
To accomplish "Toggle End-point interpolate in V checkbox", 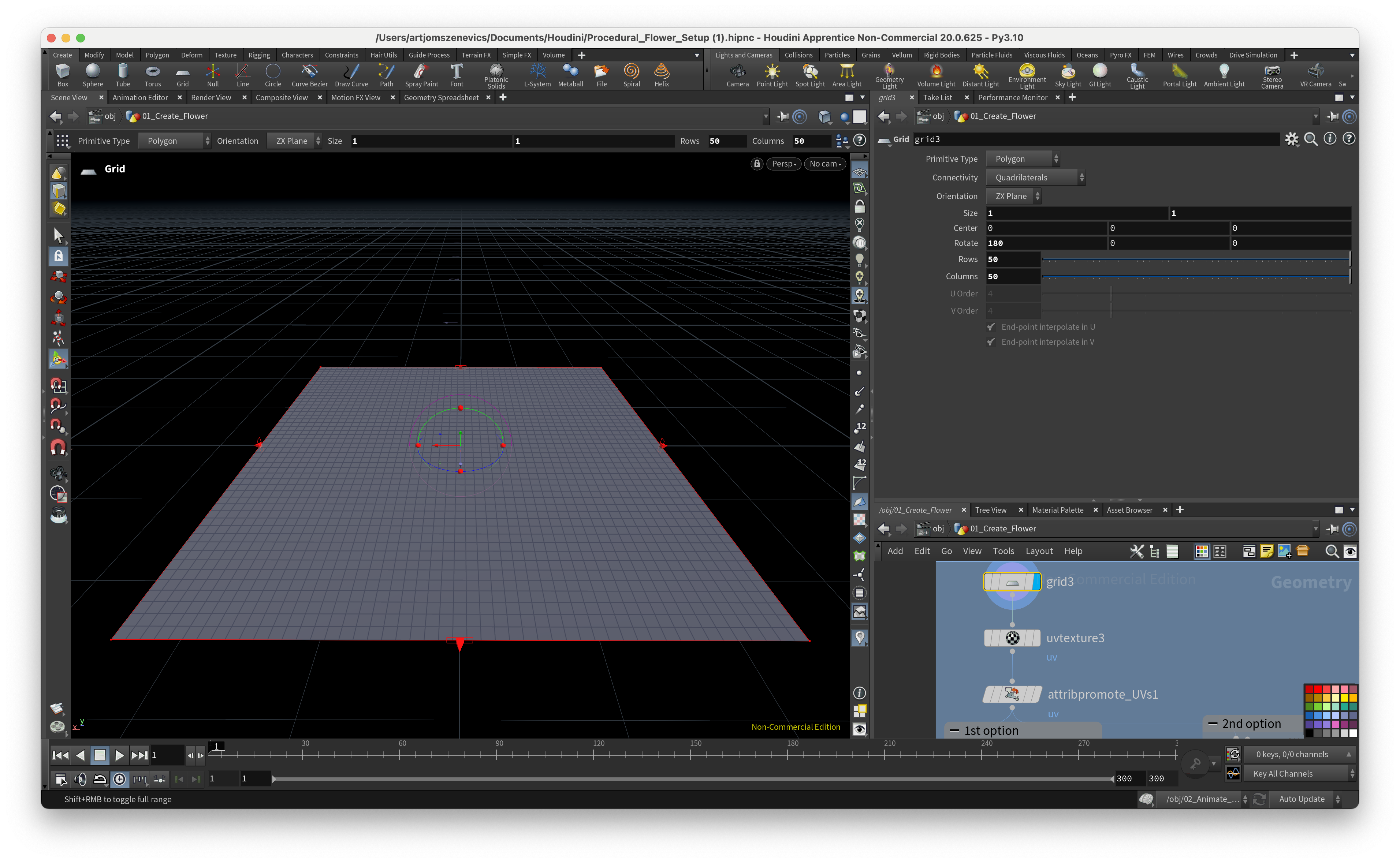I will tap(991, 342).
